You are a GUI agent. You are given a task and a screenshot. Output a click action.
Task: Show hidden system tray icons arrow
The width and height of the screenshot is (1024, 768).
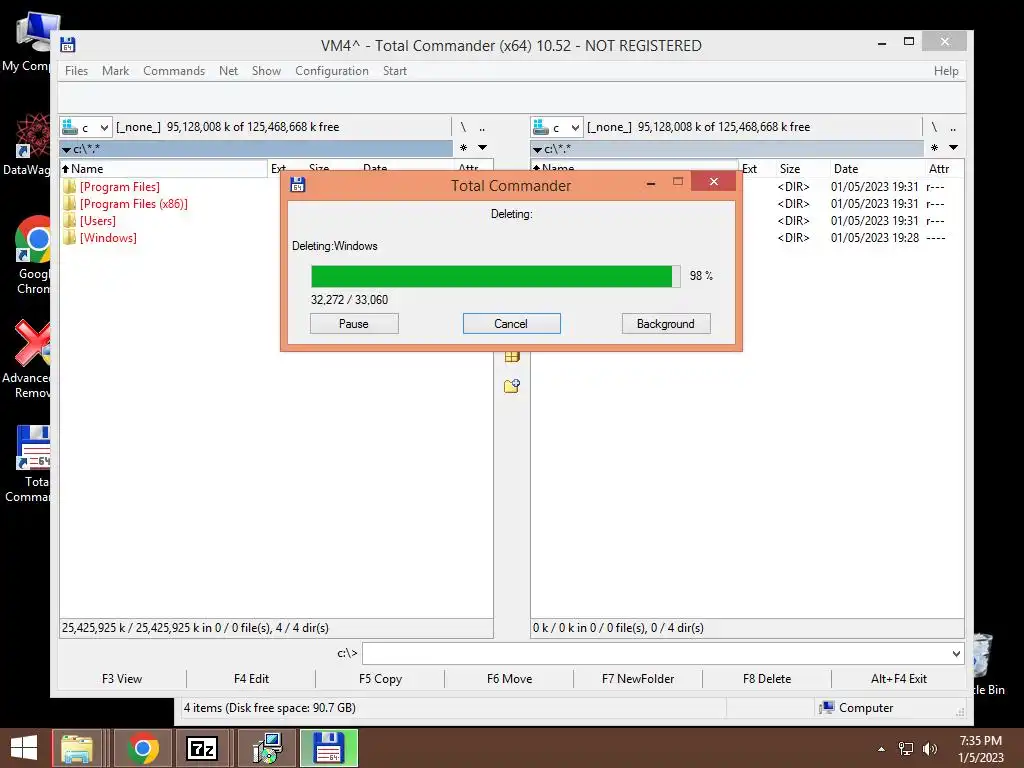click(x=882, y=749)
